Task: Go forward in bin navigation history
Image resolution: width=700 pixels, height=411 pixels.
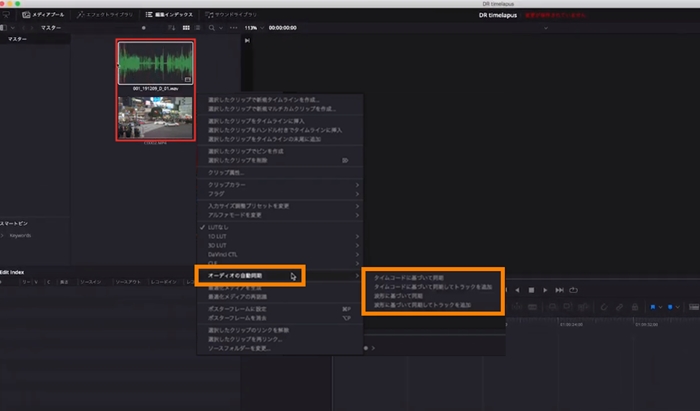Action: point(32,28)
